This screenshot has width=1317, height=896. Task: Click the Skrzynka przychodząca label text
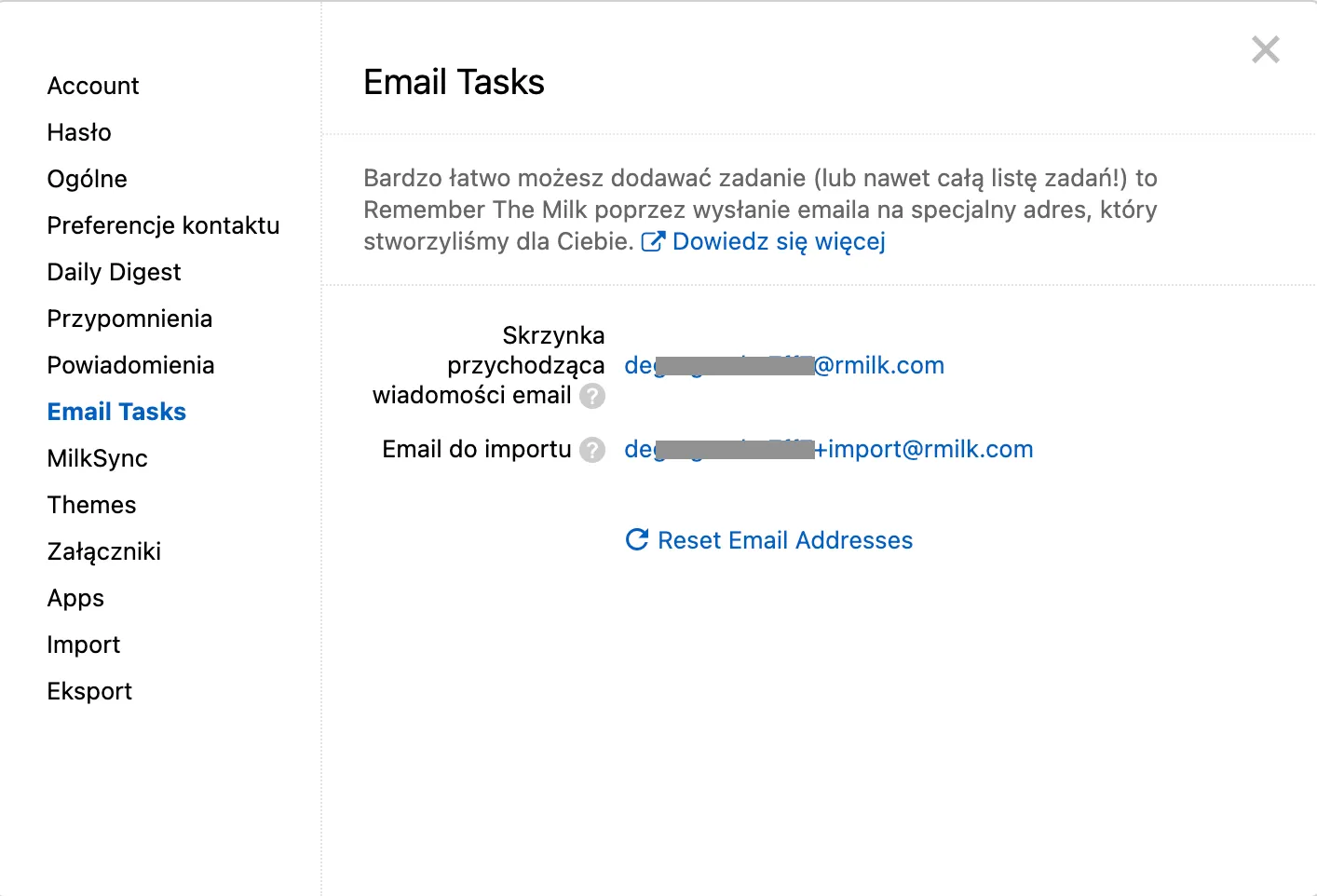pyautogui.click(x=489, y=365)
